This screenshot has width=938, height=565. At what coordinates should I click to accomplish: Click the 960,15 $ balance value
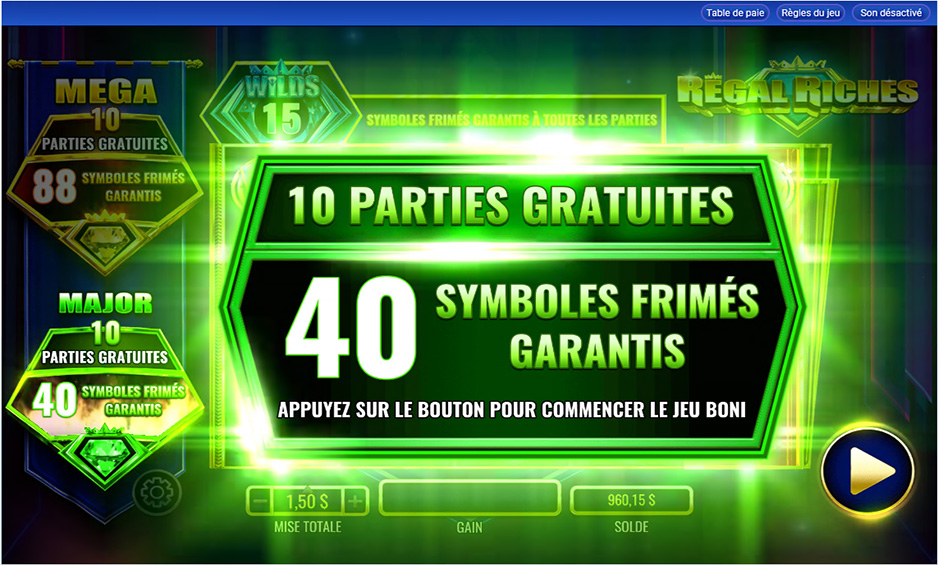click(631, 500)
